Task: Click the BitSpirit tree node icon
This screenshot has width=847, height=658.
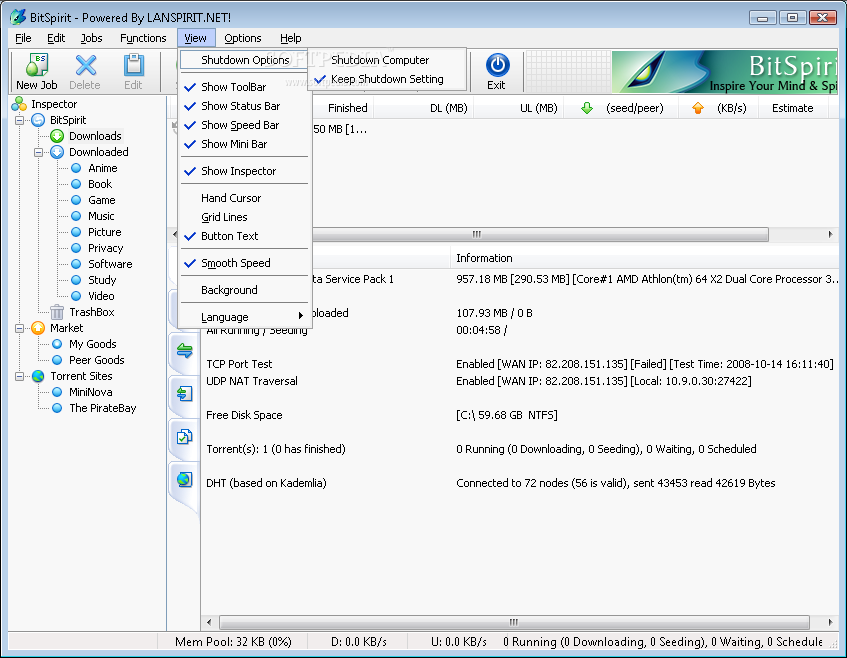Action: tap(38, 120)
